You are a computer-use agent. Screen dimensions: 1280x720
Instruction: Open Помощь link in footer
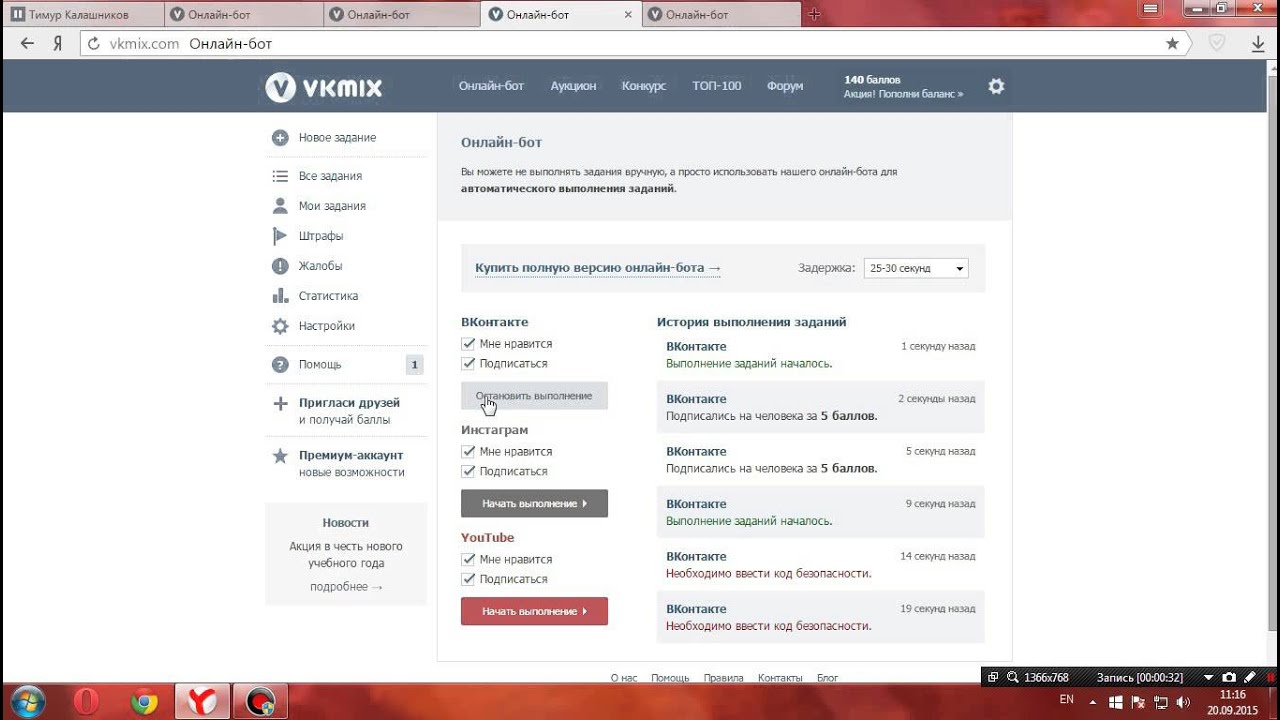click(670, 678)
